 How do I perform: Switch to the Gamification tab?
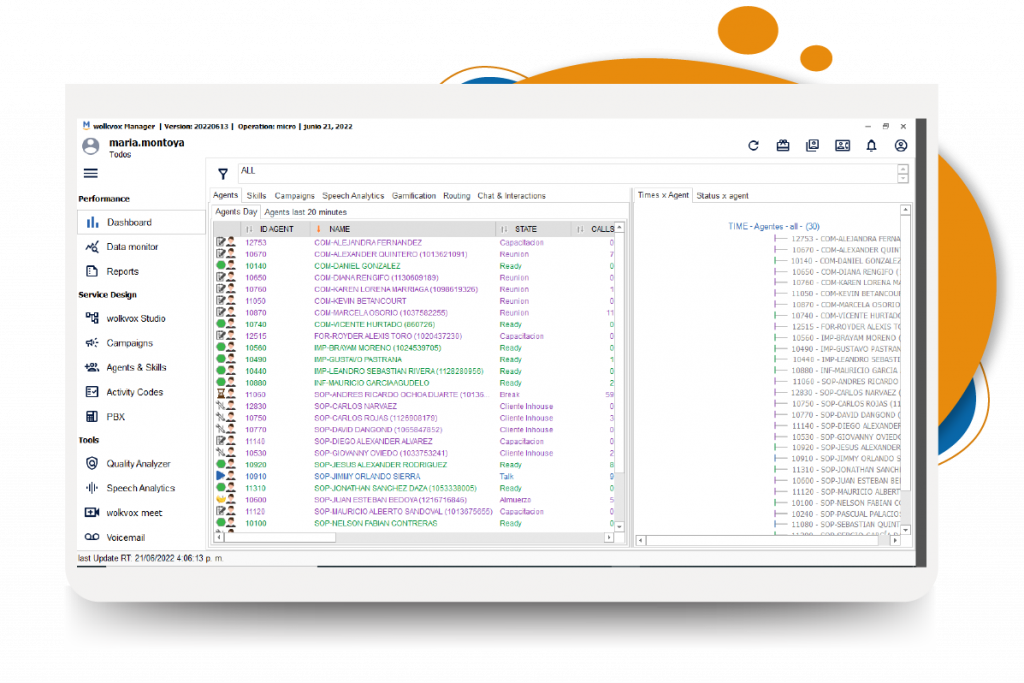414,196
